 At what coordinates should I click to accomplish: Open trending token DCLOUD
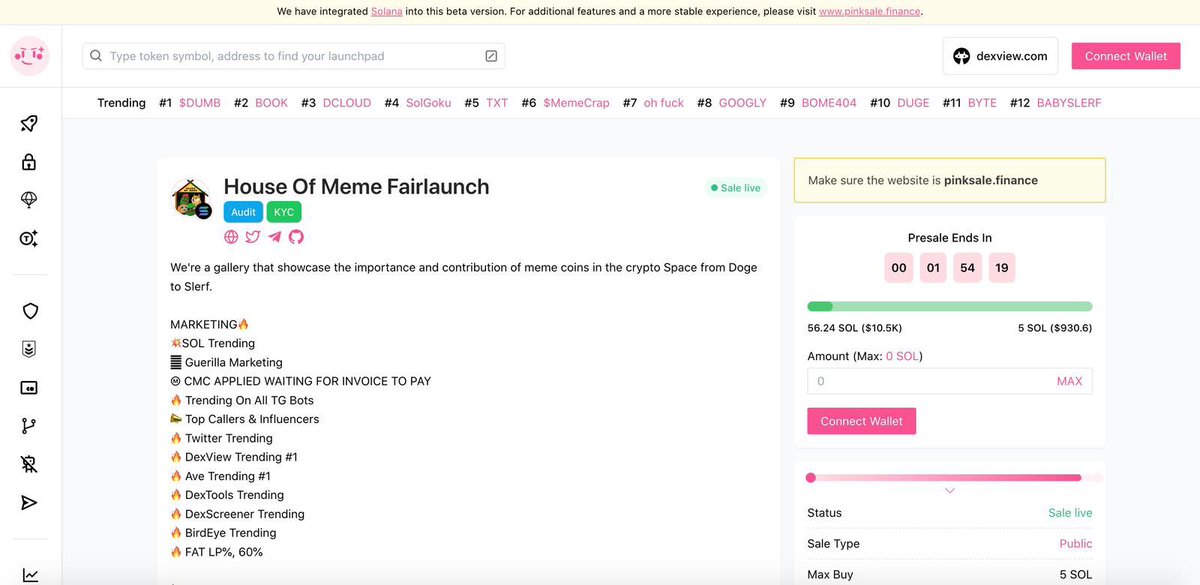346,103
